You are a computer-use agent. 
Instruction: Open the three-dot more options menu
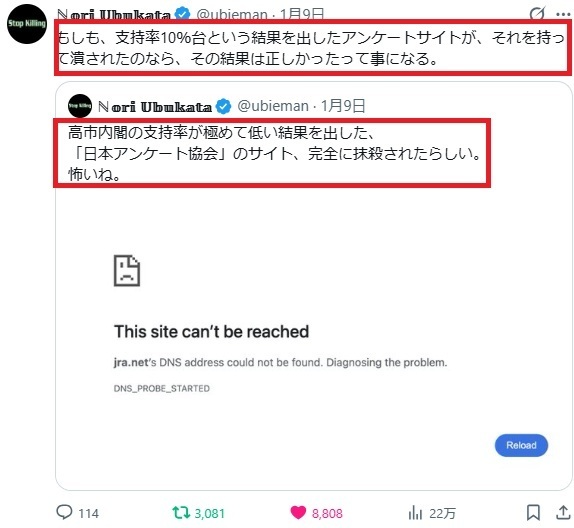[x=563, y=15]
